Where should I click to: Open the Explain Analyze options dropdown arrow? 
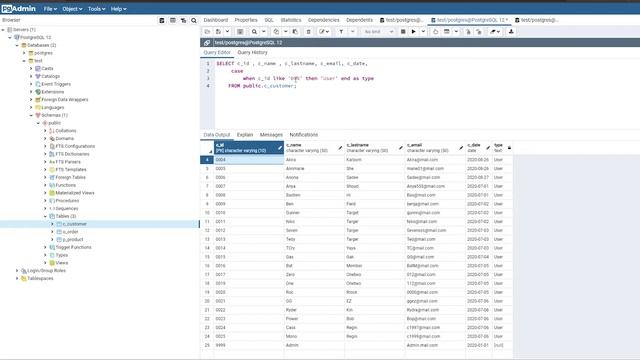pyautogui.click(x=456, y=32)
